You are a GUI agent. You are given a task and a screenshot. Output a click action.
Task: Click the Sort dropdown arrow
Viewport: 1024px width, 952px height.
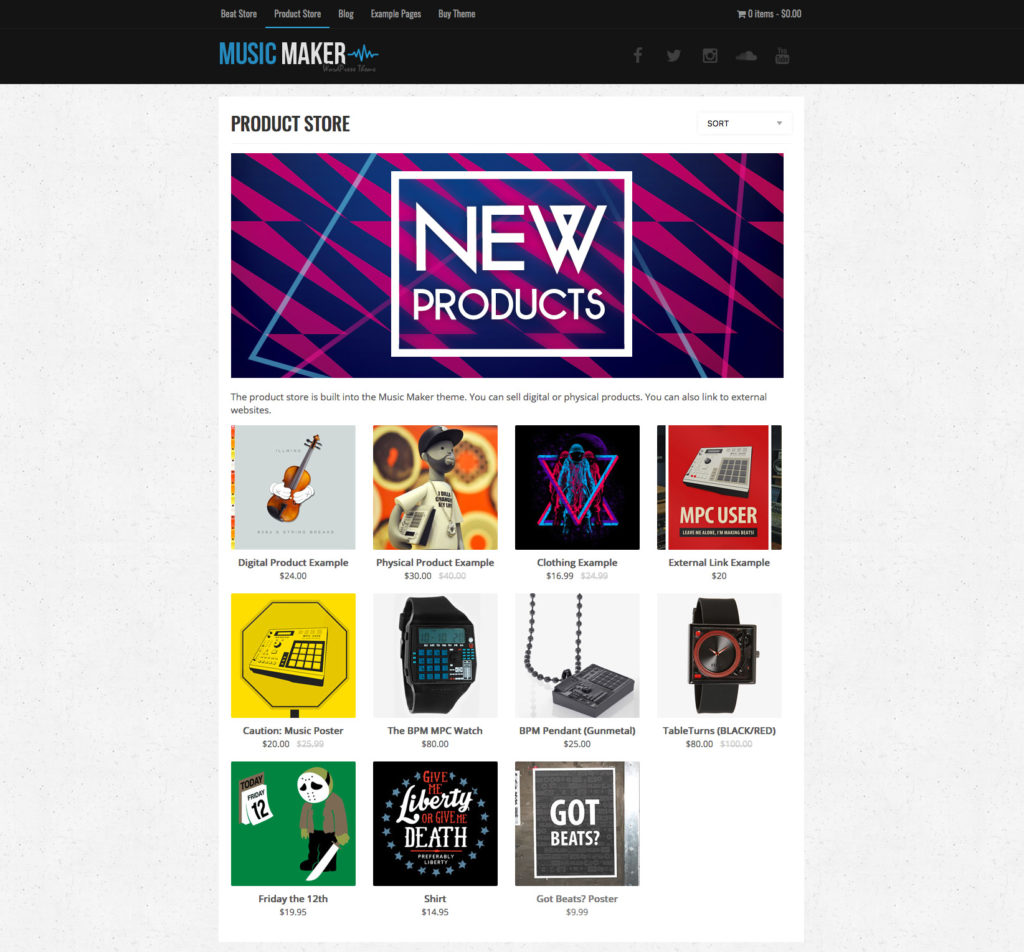779,123
